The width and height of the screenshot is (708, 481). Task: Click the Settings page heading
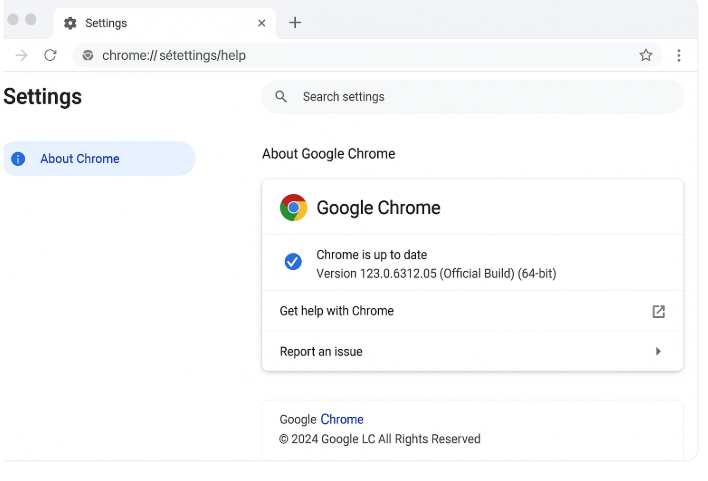42,97
